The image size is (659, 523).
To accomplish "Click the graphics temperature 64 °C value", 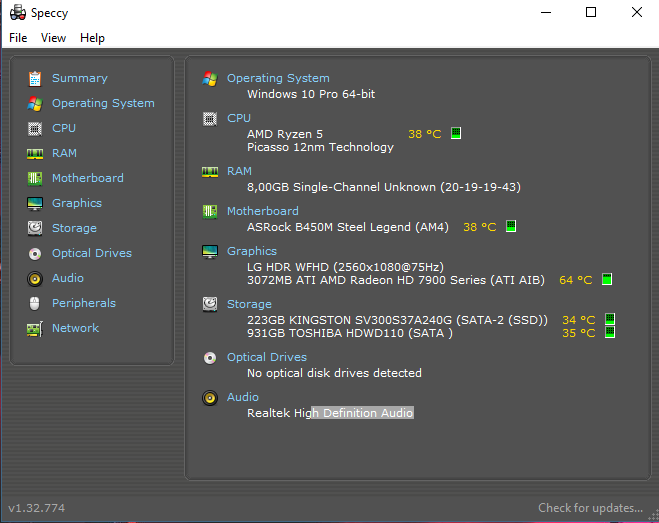I will coord(576,280).
